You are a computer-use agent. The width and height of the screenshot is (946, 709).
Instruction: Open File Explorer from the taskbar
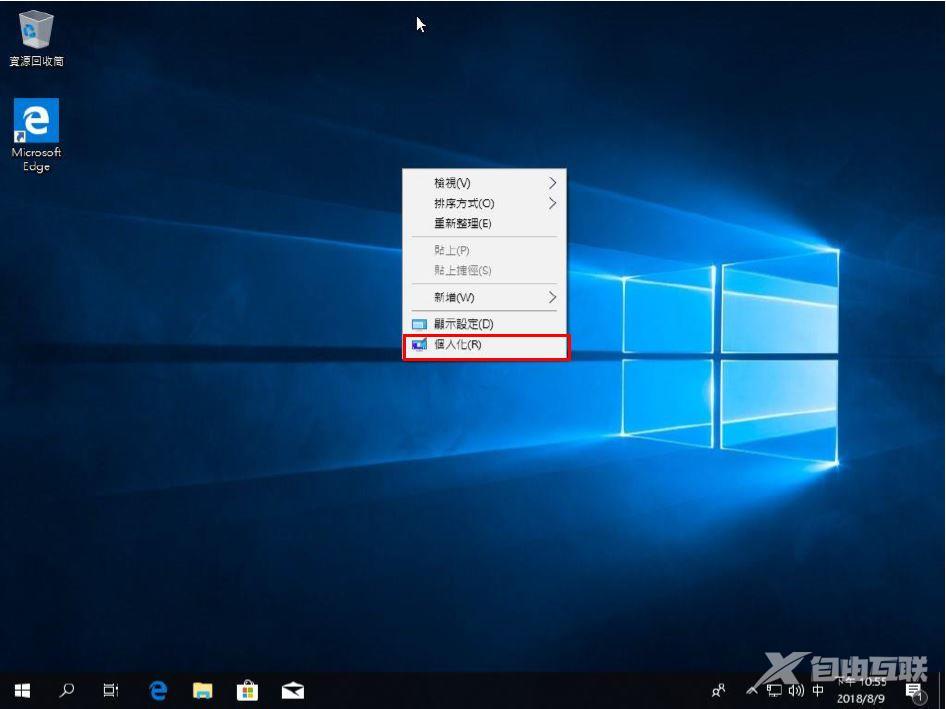coord(203,690)
